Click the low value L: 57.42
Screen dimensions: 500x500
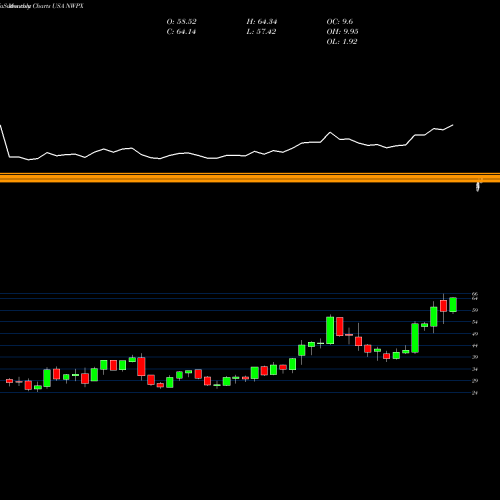tap(261, 32)
